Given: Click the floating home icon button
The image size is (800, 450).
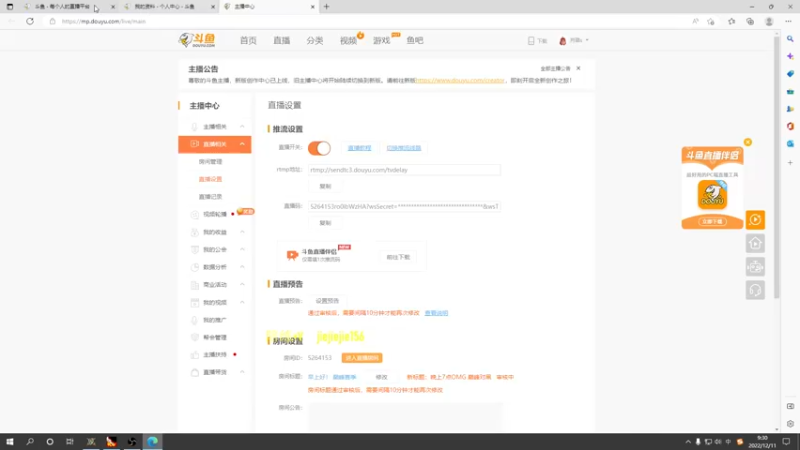Looking at the screenshot, I should click(755, 243).
